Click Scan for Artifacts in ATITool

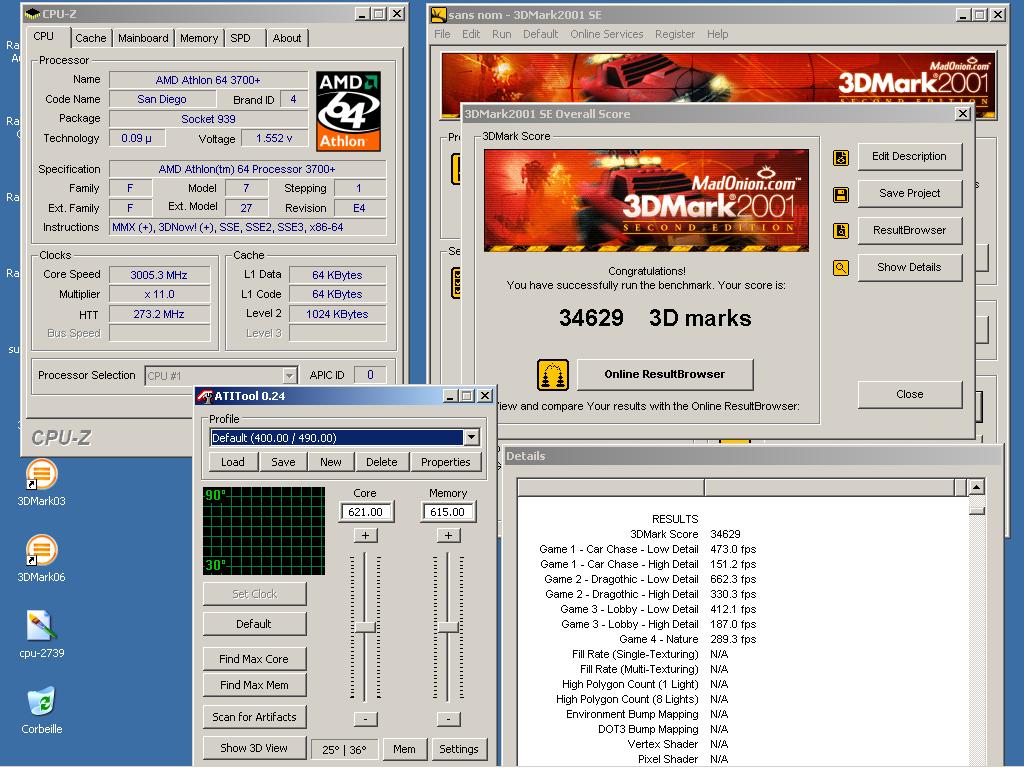pos(254,717)
